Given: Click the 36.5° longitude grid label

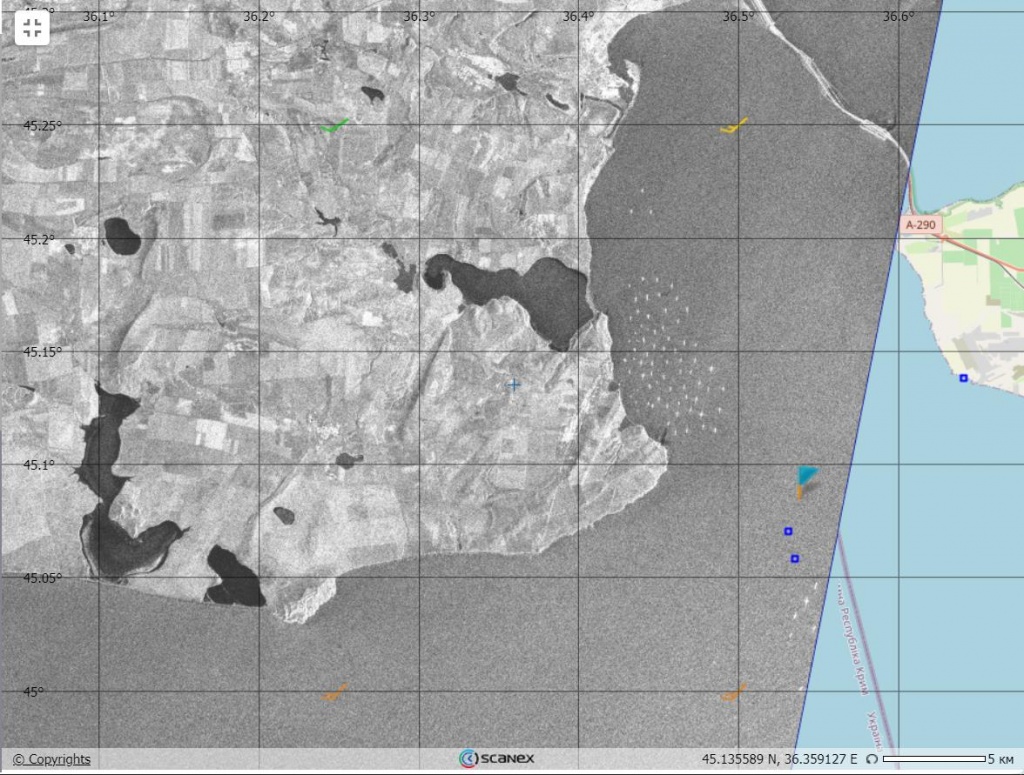Looking at the screenshot, I should [739, 16].
